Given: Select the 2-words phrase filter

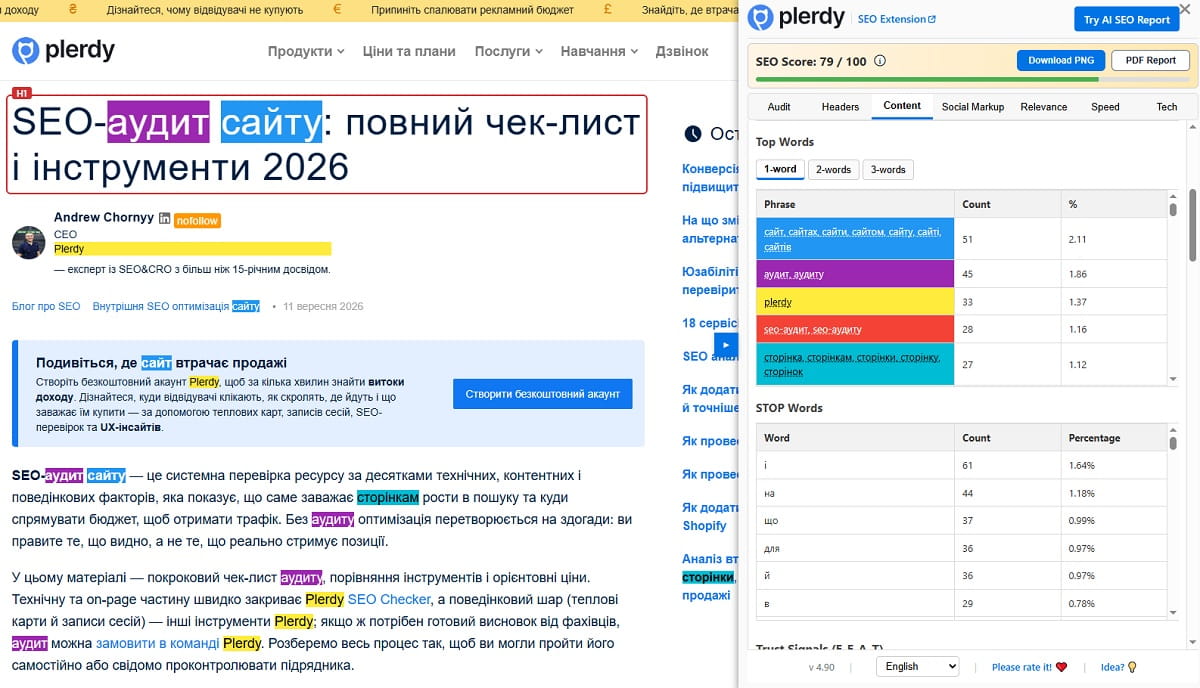Looking at the screenshot, I should click(833, 169).
